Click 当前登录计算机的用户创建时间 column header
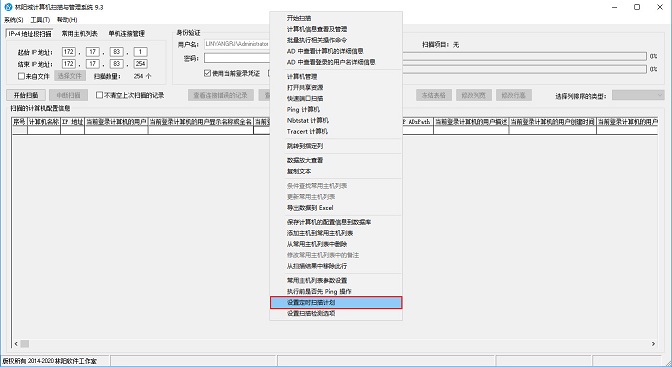 coord(552,122)
